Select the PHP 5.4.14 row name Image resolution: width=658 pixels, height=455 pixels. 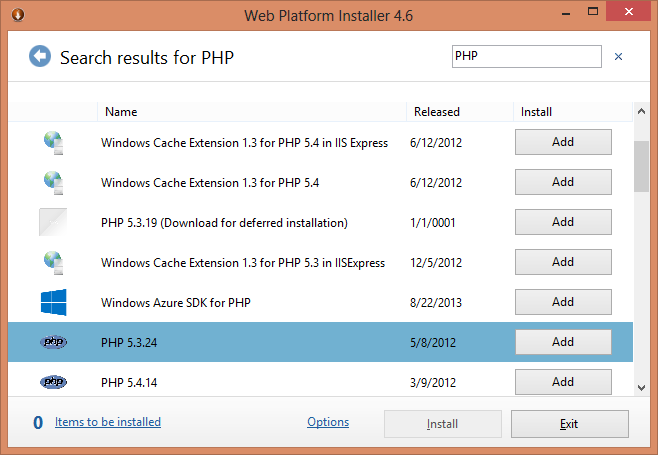pos(129,383)
